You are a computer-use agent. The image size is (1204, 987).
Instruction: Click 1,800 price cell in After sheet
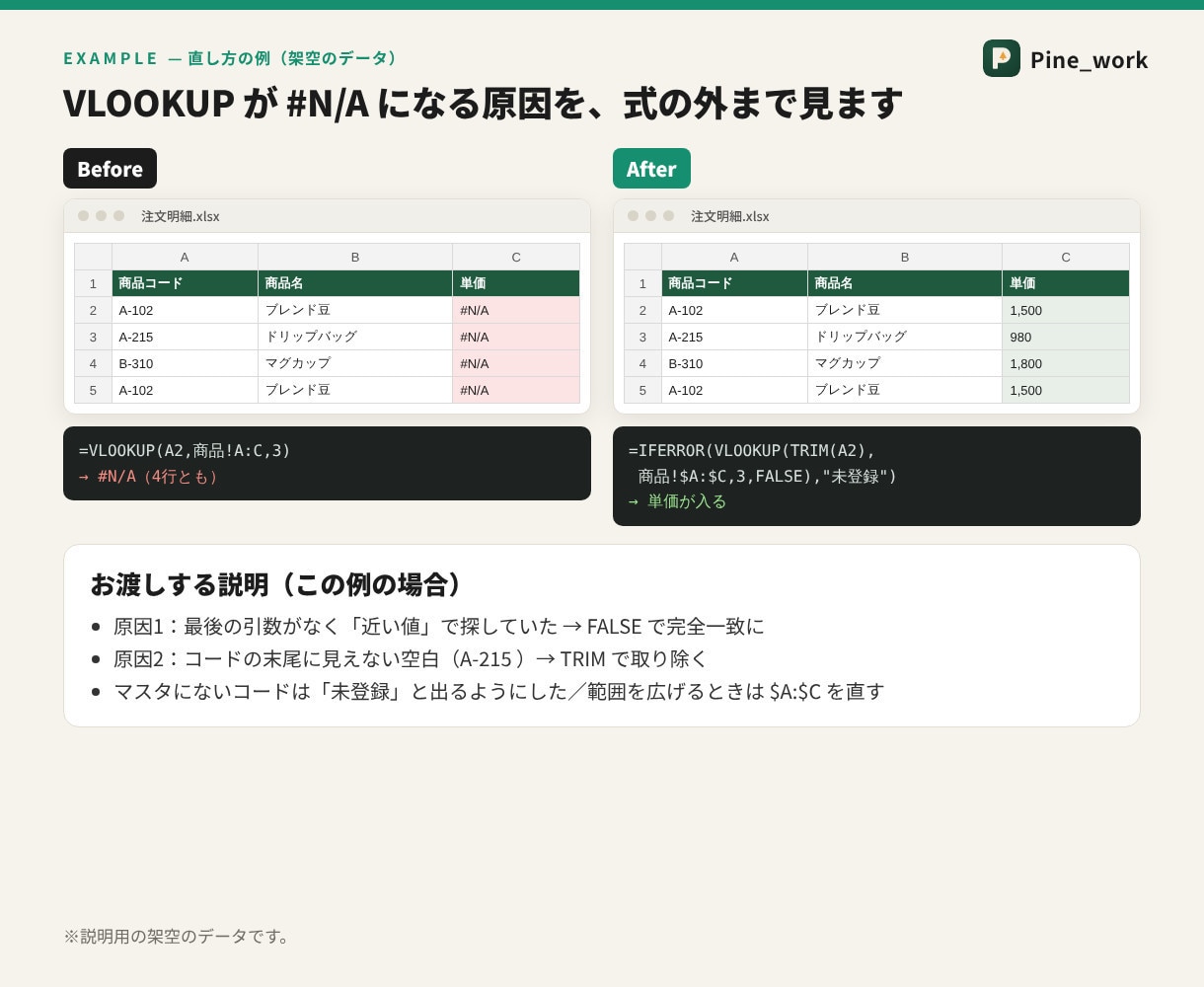point(1066,363)
